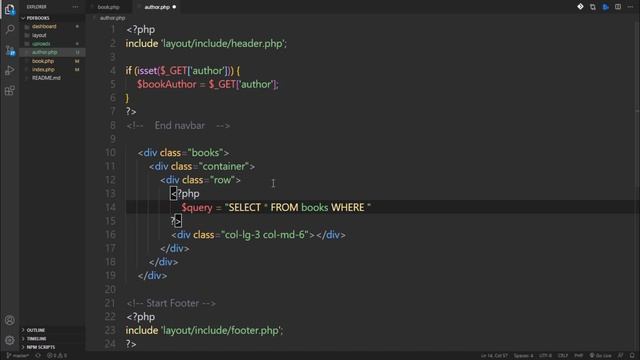Switch to the book.php tab
640x360 pixels.
tap(109, 7)
